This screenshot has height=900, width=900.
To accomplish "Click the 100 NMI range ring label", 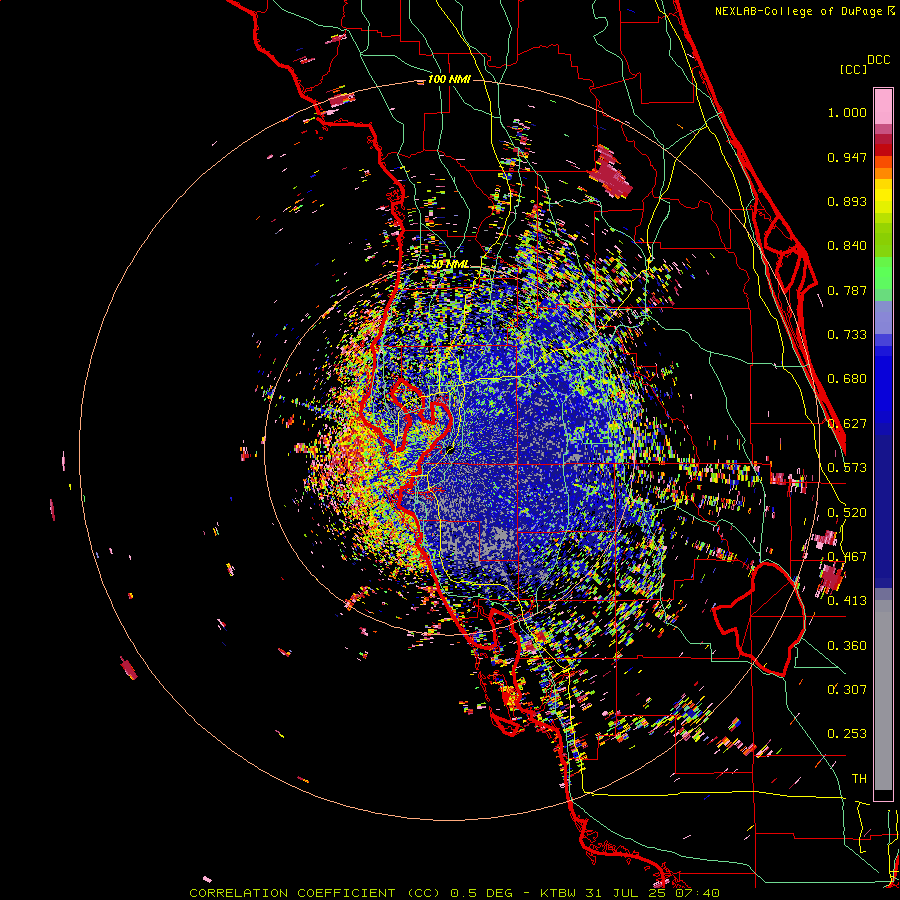I will coord(449,79).
